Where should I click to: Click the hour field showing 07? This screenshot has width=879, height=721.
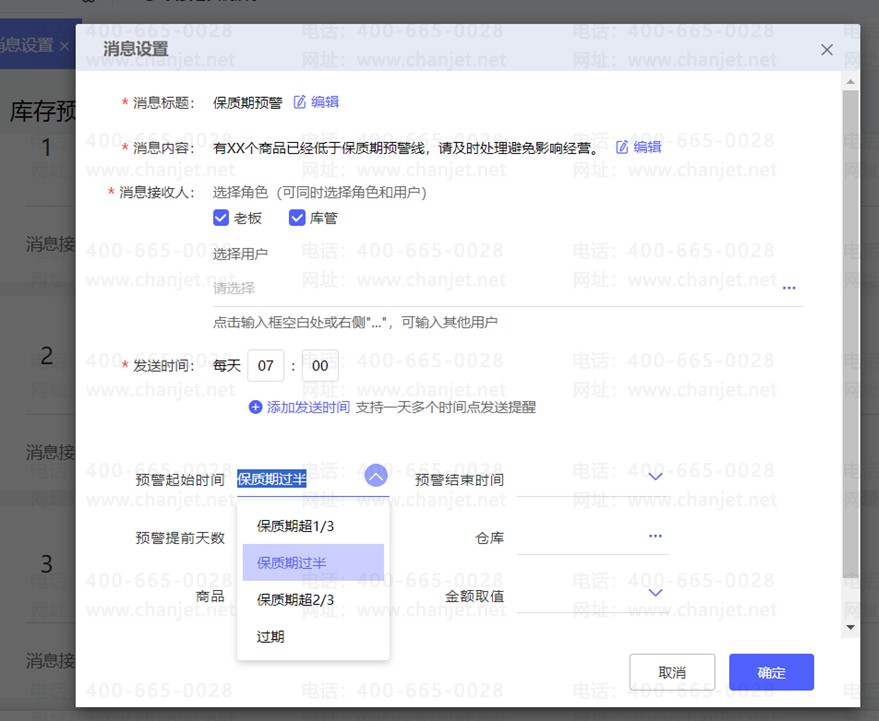click(x=265, y=366)
